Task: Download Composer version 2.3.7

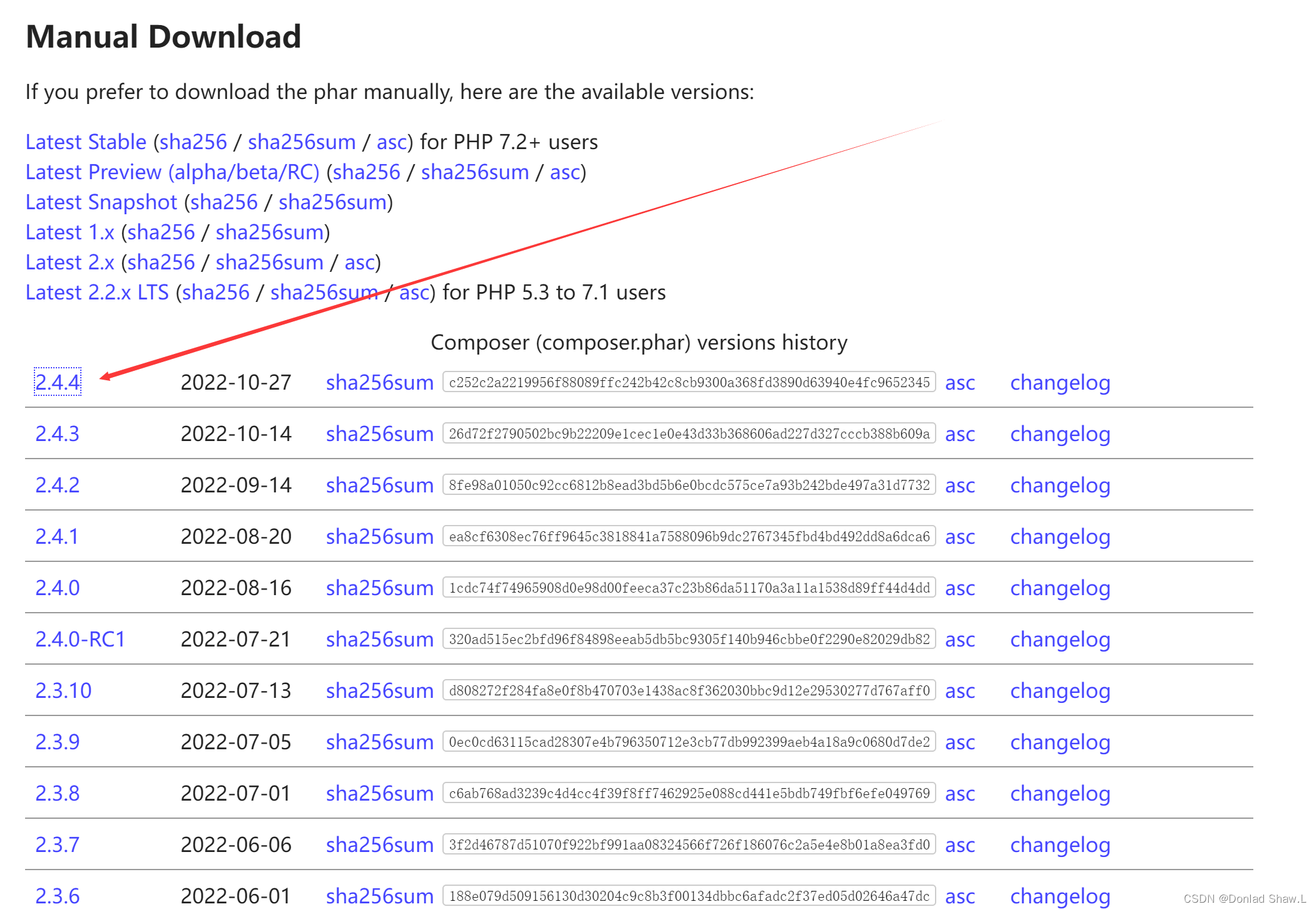Action: tap(58, 844)
